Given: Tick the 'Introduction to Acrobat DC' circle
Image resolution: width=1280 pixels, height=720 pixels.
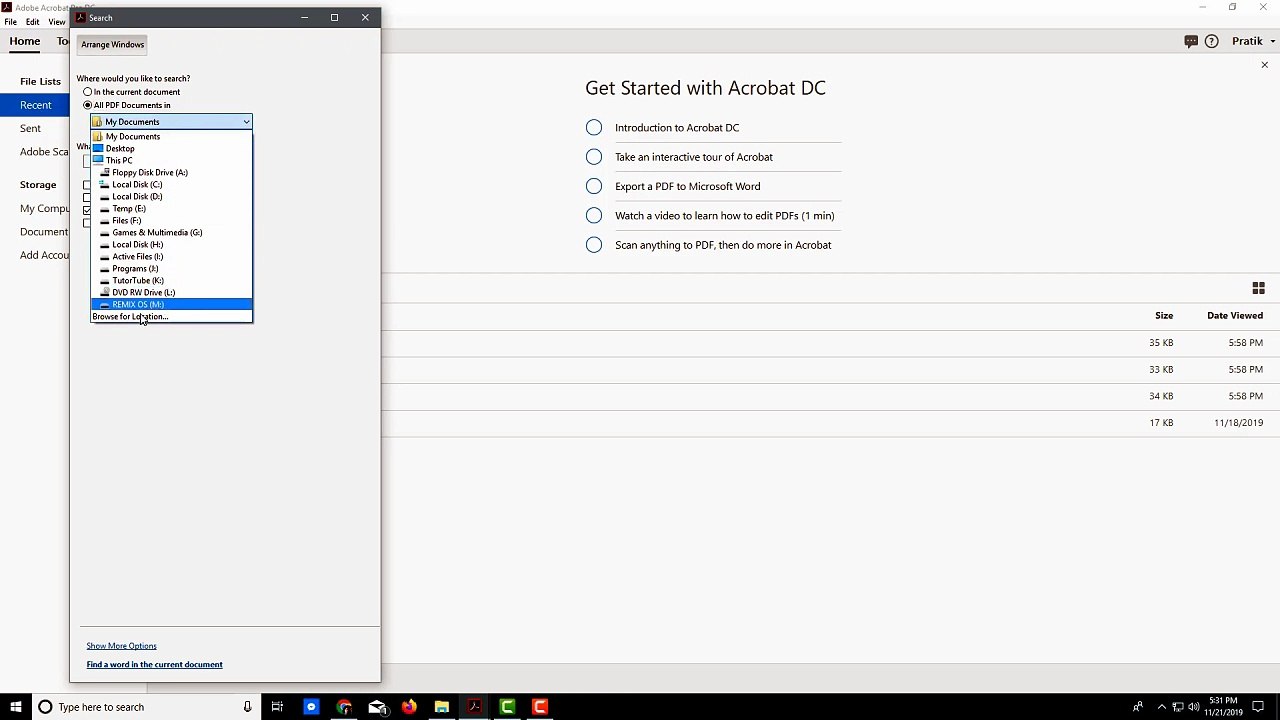Looking at the screenshot, I should 594,128.
